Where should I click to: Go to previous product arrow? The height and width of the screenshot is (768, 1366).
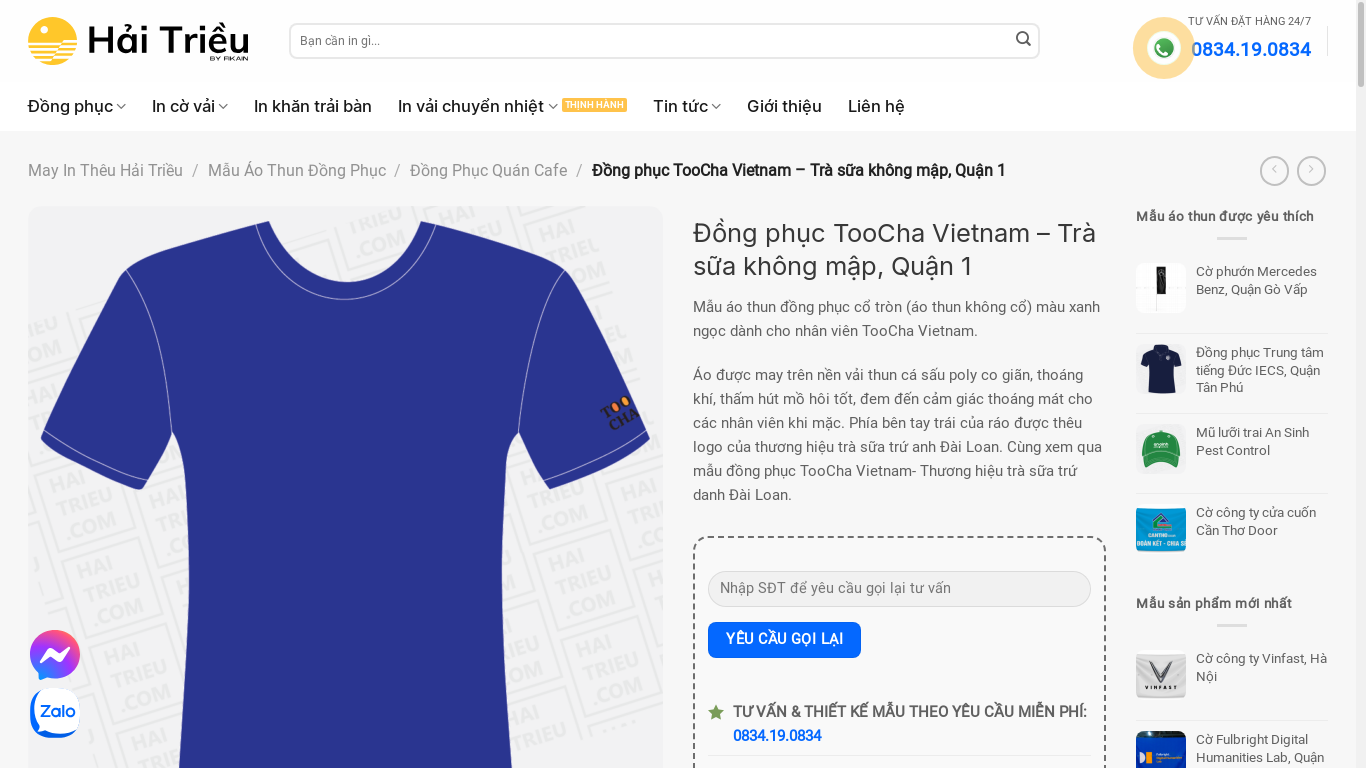click(x=1274, y=171)
